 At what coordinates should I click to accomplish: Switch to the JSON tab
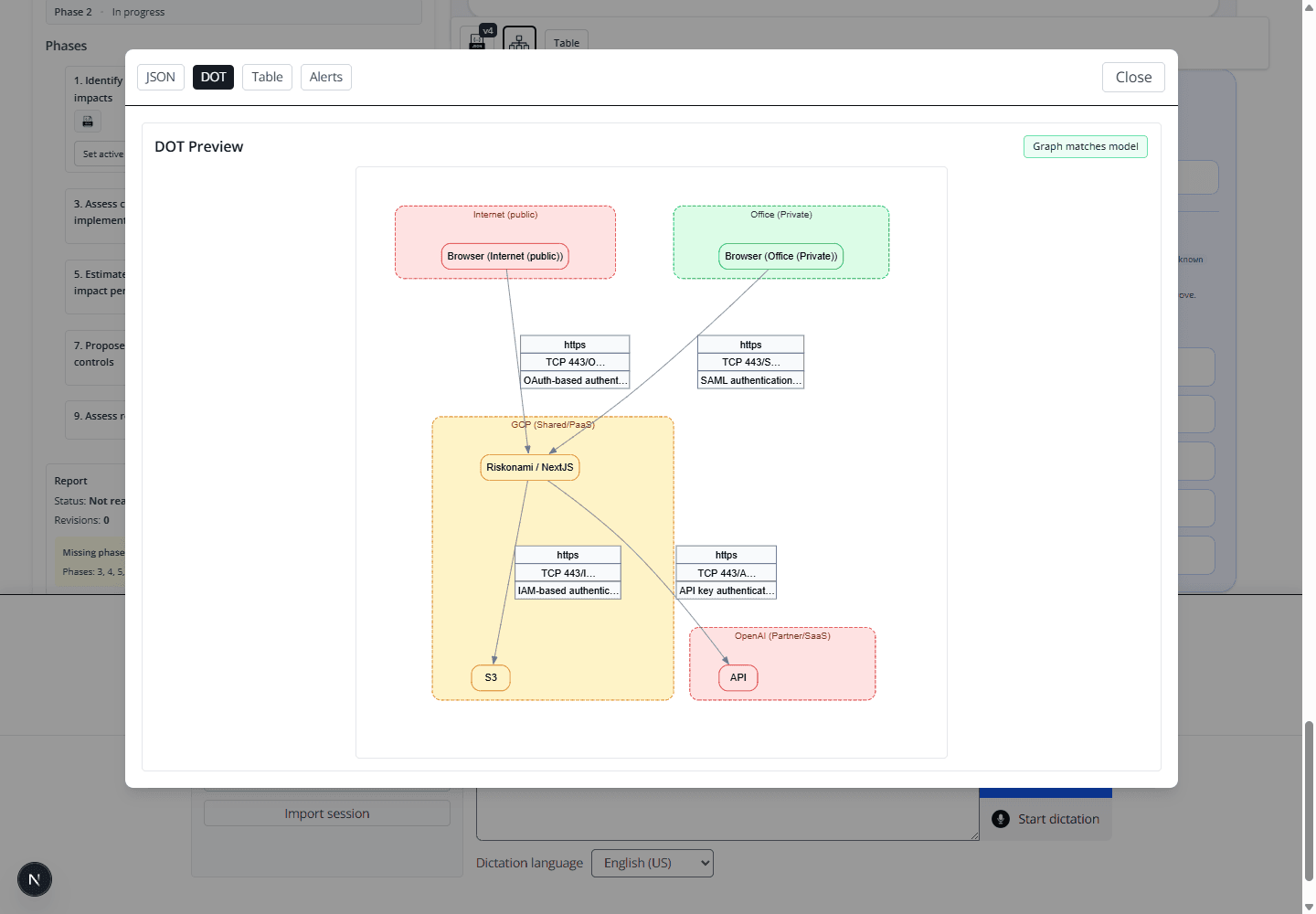point(161,77)
